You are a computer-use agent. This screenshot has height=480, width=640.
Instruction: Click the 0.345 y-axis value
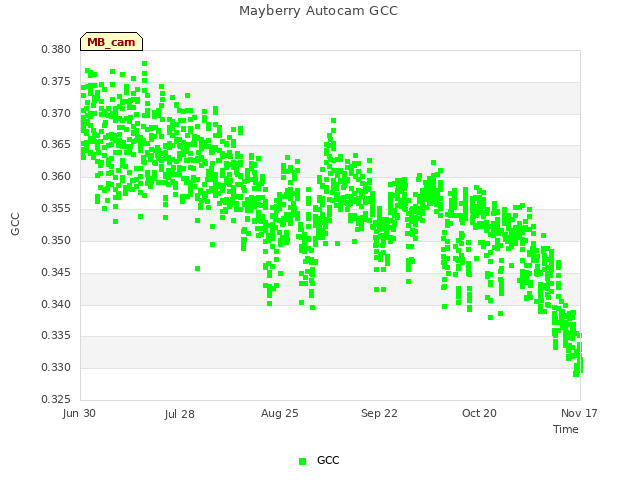[56, 272]
